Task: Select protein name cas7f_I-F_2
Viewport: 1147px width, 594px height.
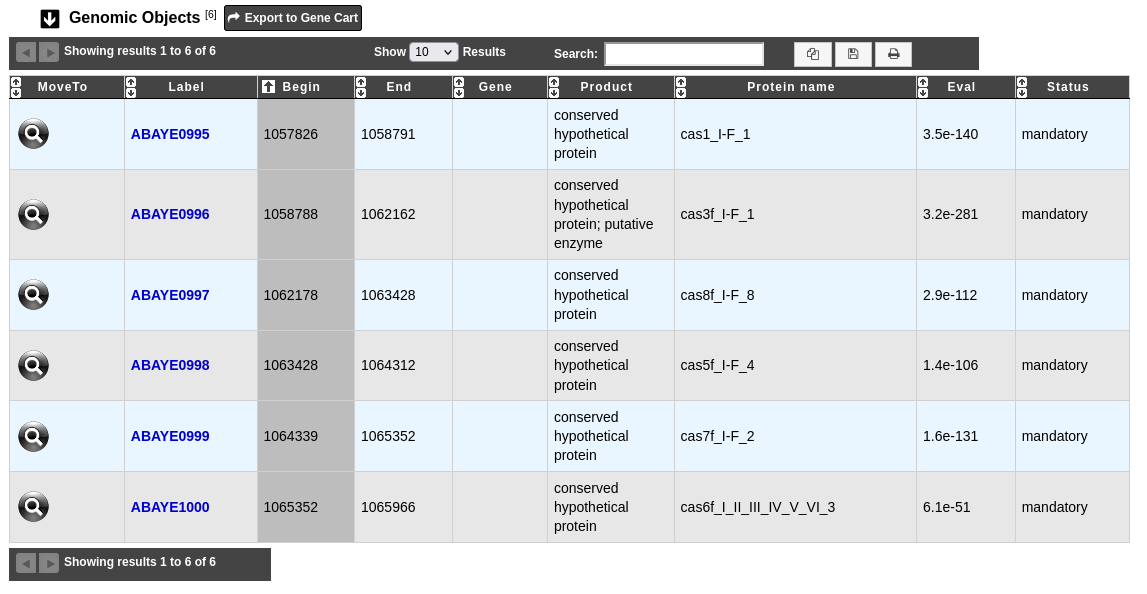Action: 717,436
